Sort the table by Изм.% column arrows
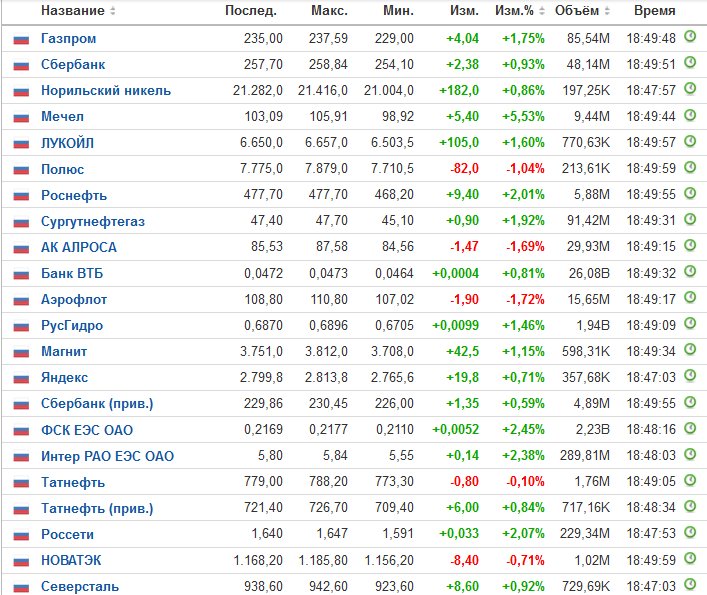Screen dimensions: 707x595 click(x=542, y=11)
